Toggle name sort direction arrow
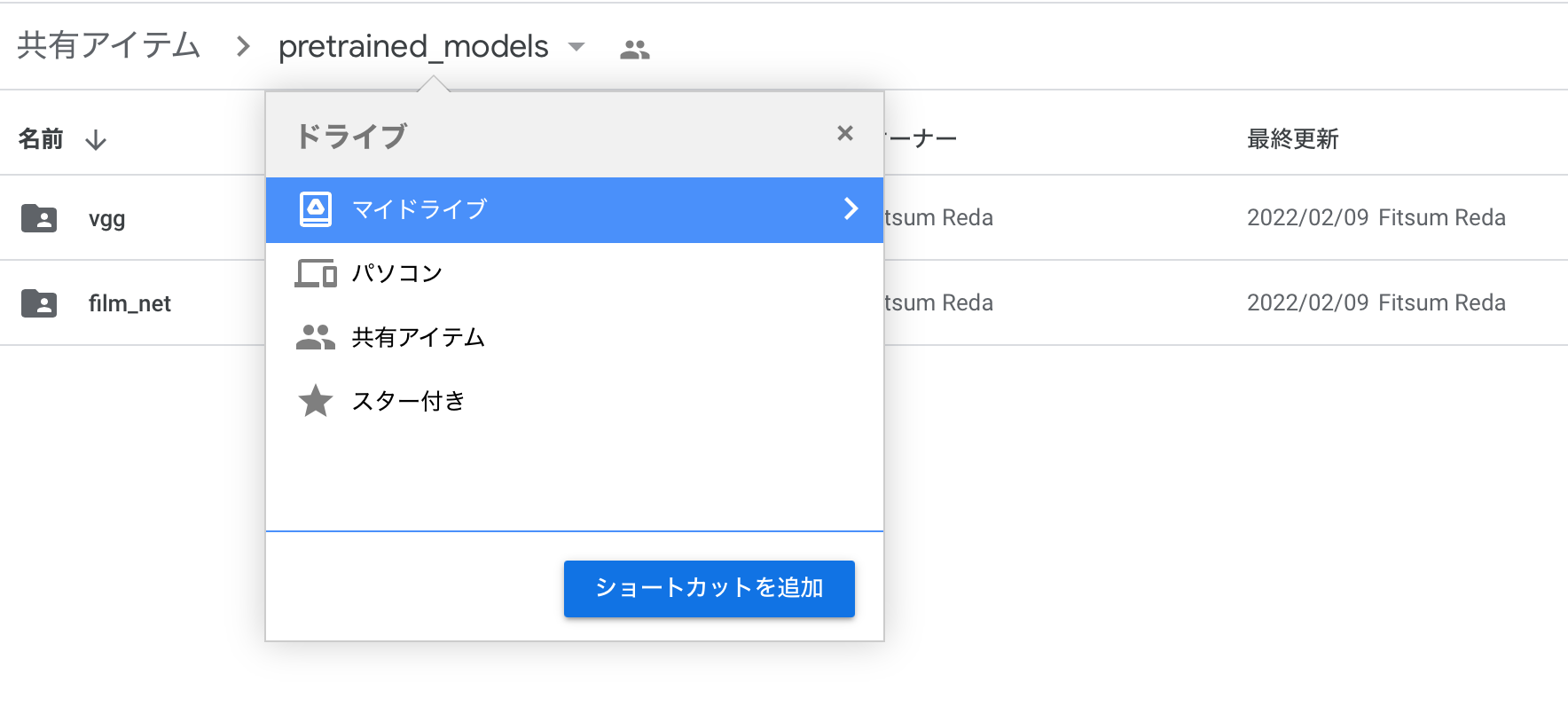Screen dimensions: 1568x722 96,140
